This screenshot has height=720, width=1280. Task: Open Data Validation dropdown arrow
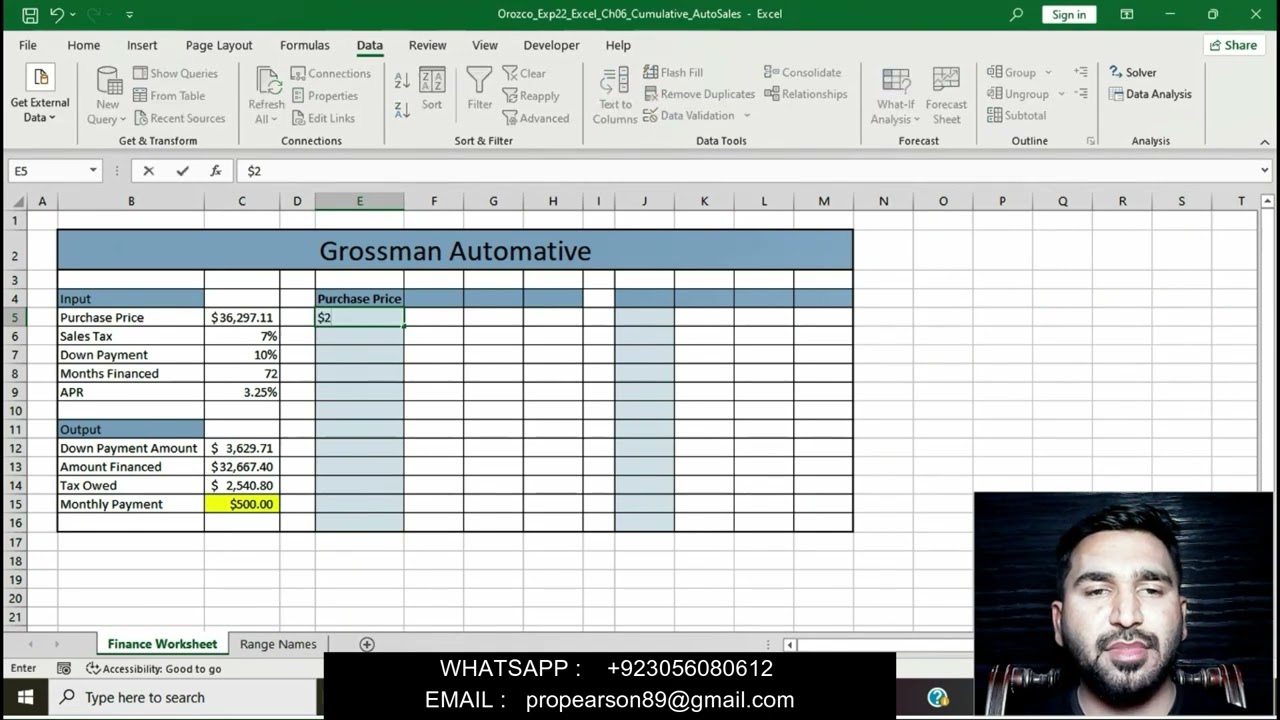(x=747, y=116)
